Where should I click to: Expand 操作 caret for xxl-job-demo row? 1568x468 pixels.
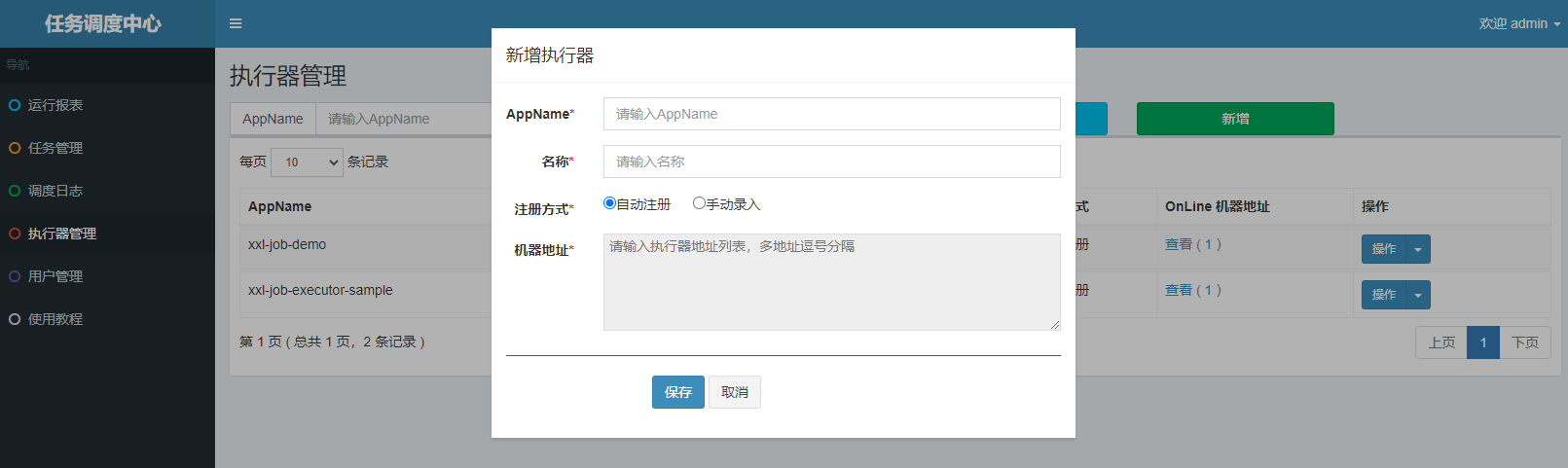[1418, 249]
